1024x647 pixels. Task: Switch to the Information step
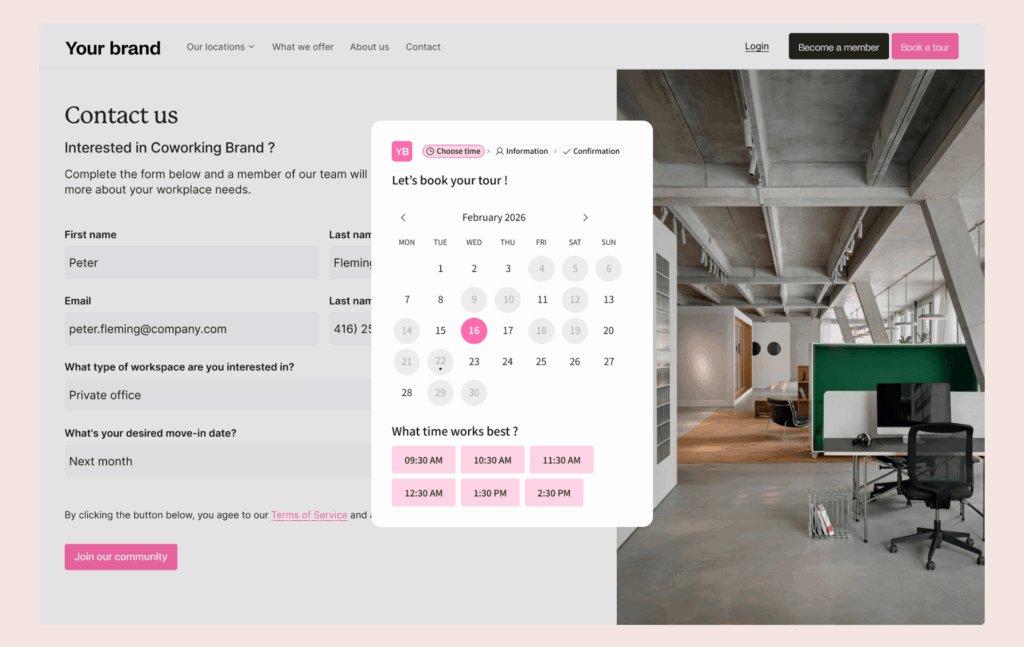(x=521, y=151)
